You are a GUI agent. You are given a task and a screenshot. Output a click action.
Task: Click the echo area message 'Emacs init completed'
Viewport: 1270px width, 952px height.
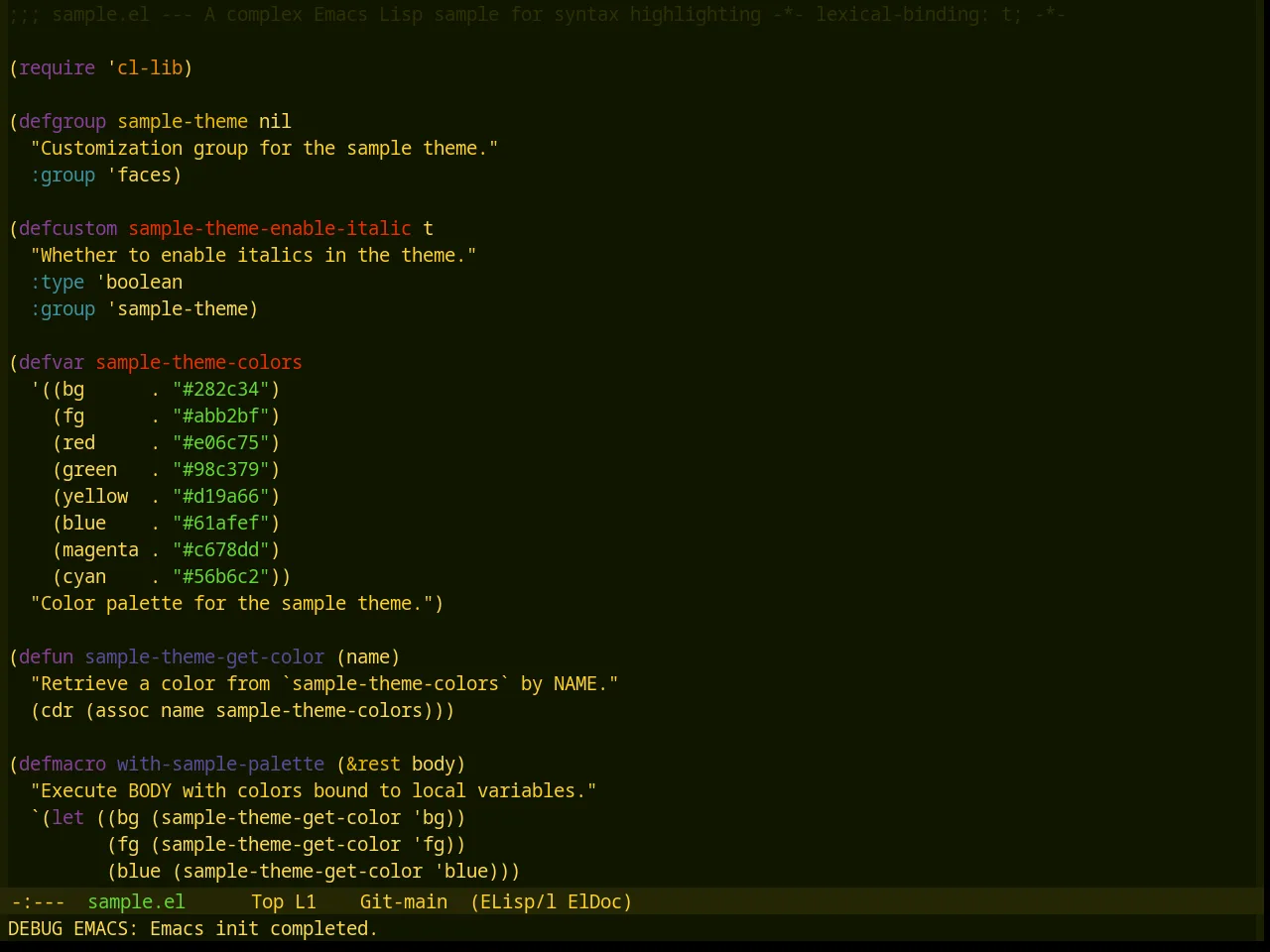coord(264,928)
